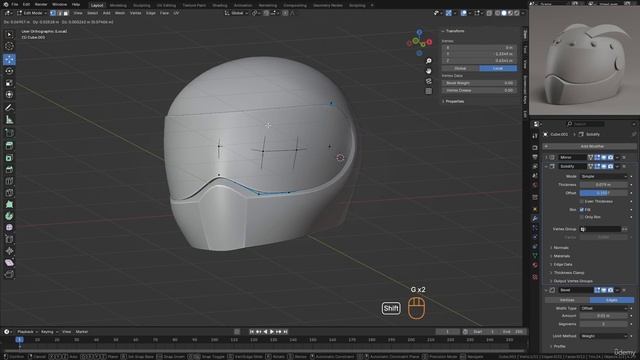
Task: Select the Local vertex coordinates button
Action: point(498,68)
